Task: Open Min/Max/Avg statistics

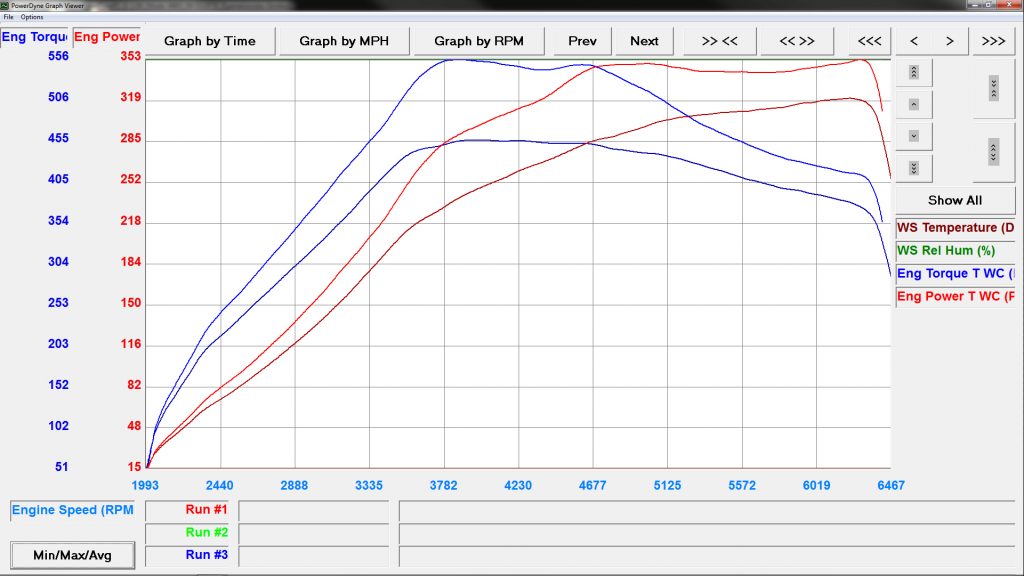Action: (x=73, y=555)
